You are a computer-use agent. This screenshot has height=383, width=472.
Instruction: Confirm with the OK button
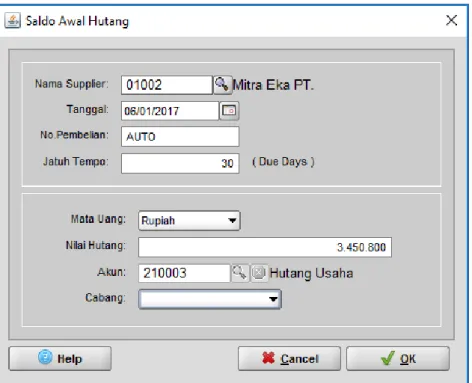pyautogui.click(x=398, y=358)
